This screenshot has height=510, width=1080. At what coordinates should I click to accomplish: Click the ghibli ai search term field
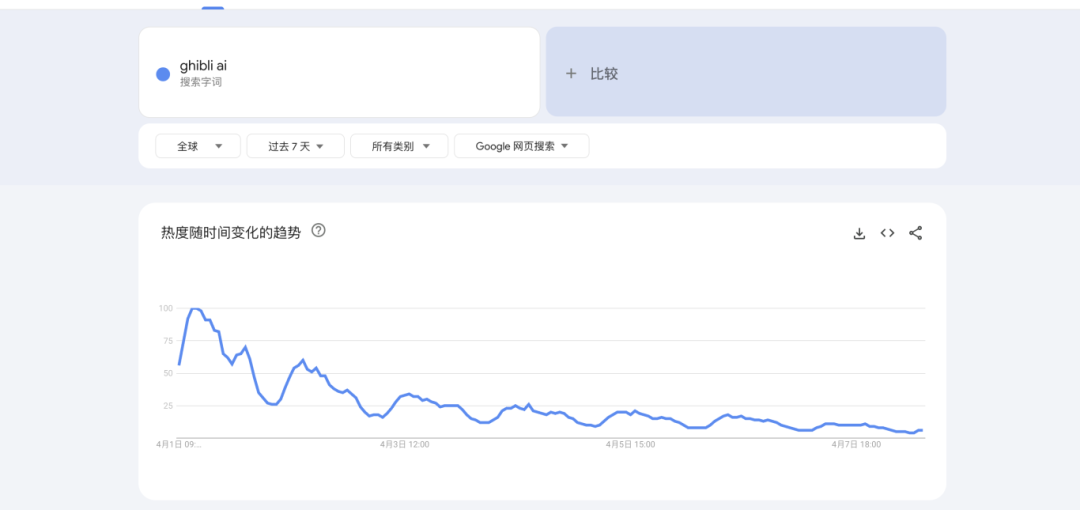[x=340, y=72]
